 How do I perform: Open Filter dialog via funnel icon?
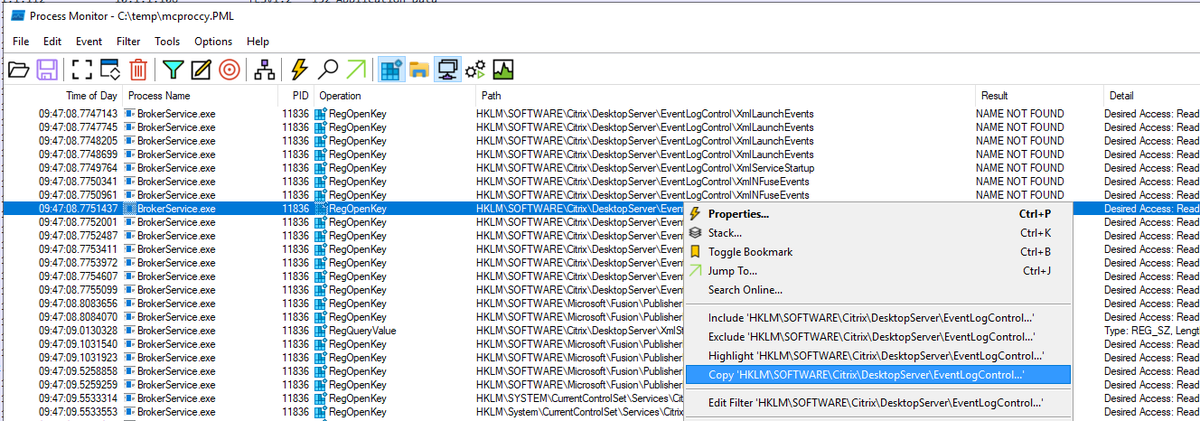(x=174, y=69)
